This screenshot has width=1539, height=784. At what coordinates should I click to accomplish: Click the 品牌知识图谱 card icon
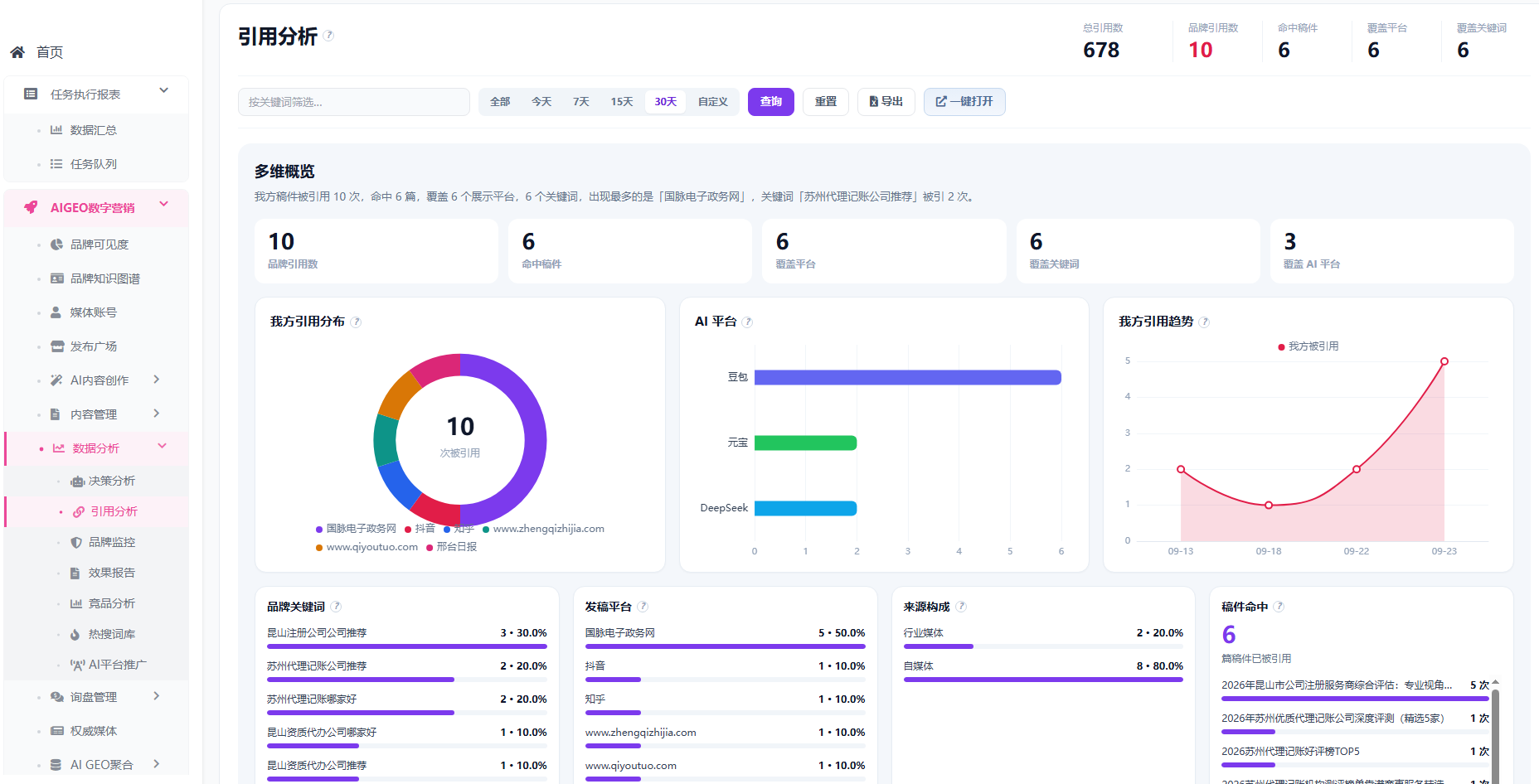click(x=56, y=278)
